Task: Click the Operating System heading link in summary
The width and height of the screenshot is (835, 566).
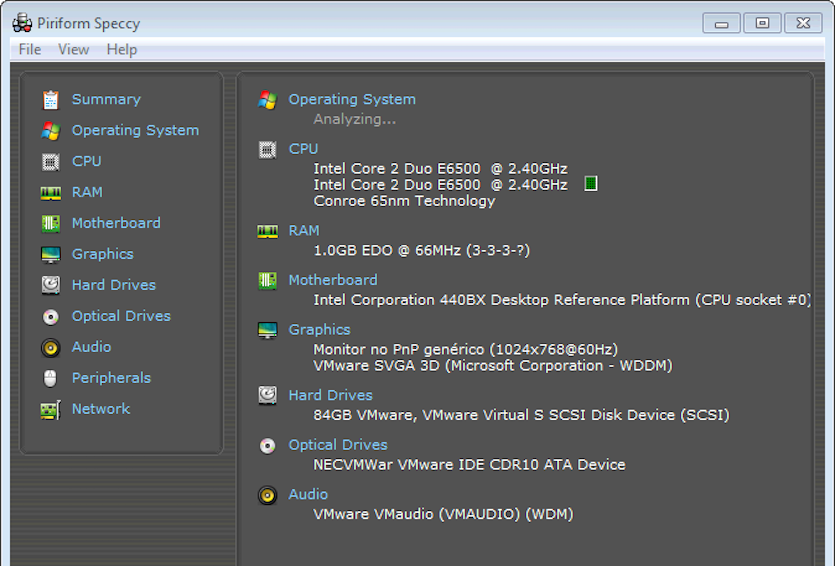Action: click(x=352, y=100)
